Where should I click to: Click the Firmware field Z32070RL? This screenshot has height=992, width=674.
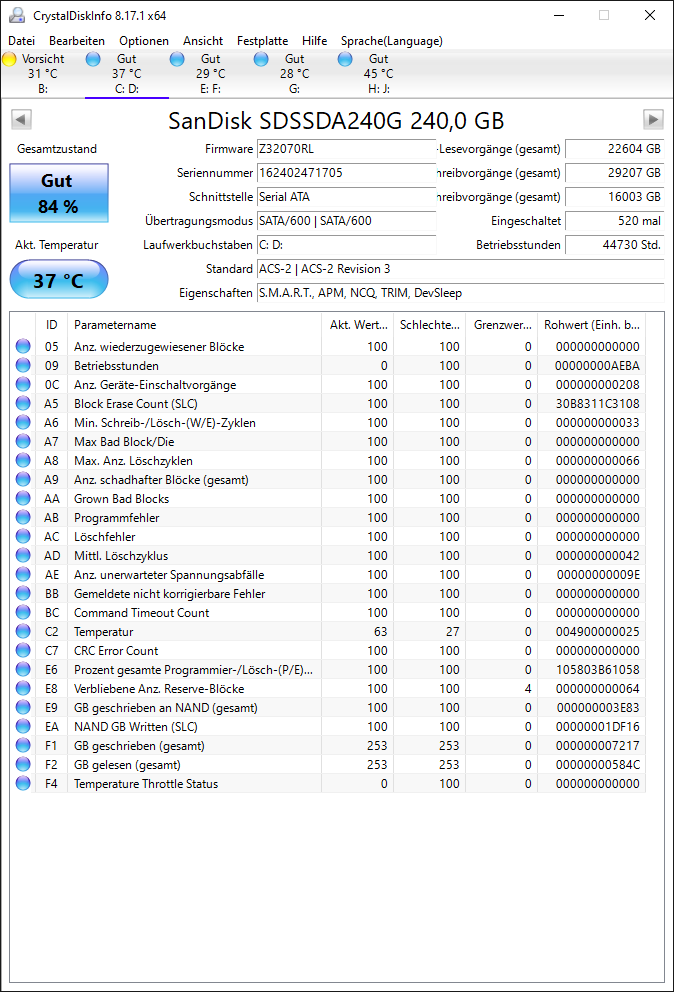click(346, 149)
